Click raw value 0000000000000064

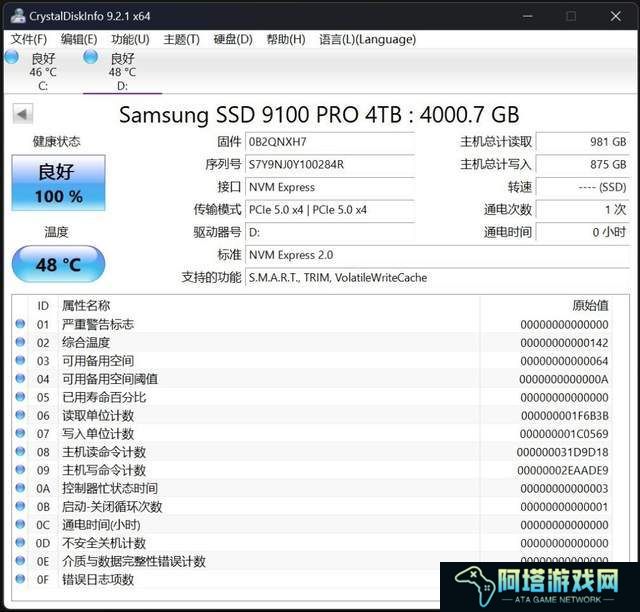[x=564, y=361]
